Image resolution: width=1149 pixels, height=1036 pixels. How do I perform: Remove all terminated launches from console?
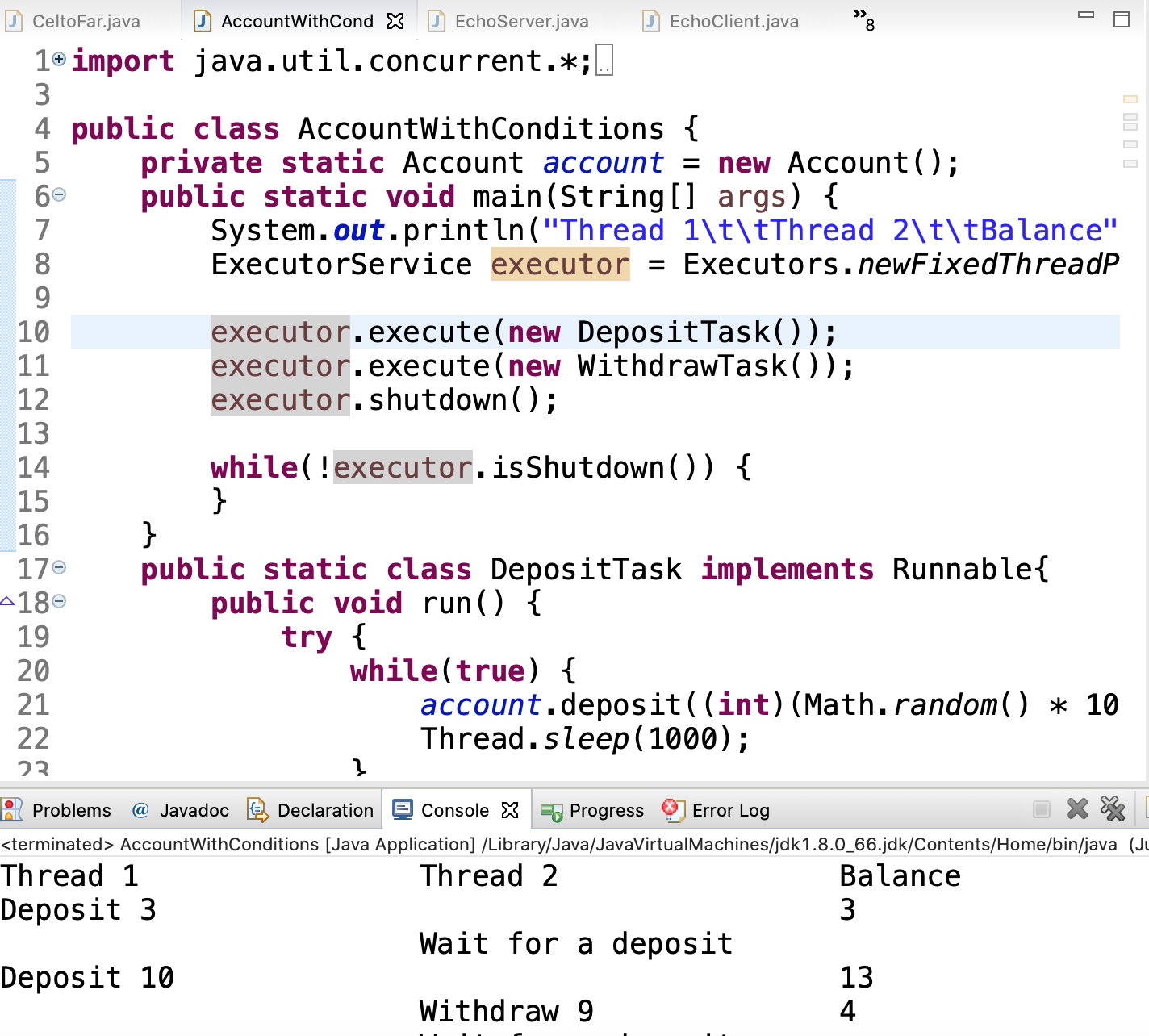click(x=1113, y=808)
